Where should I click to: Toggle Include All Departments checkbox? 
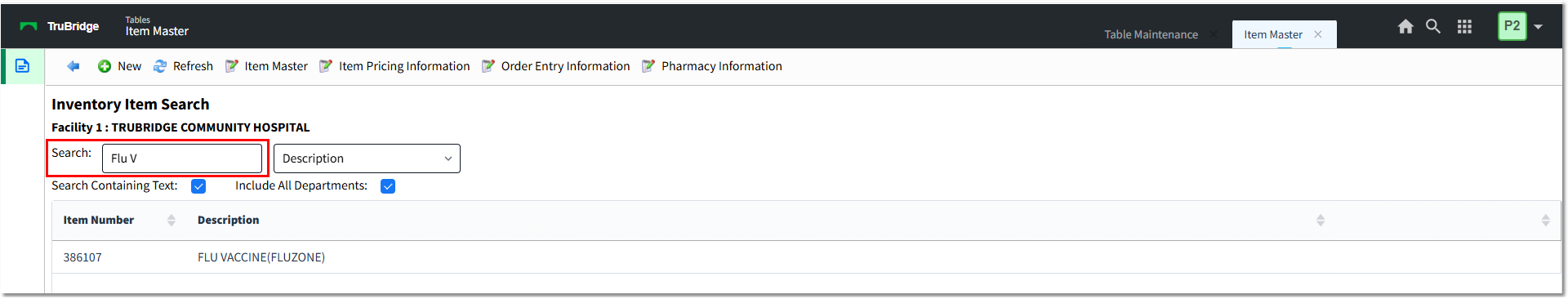coord(388,186)
